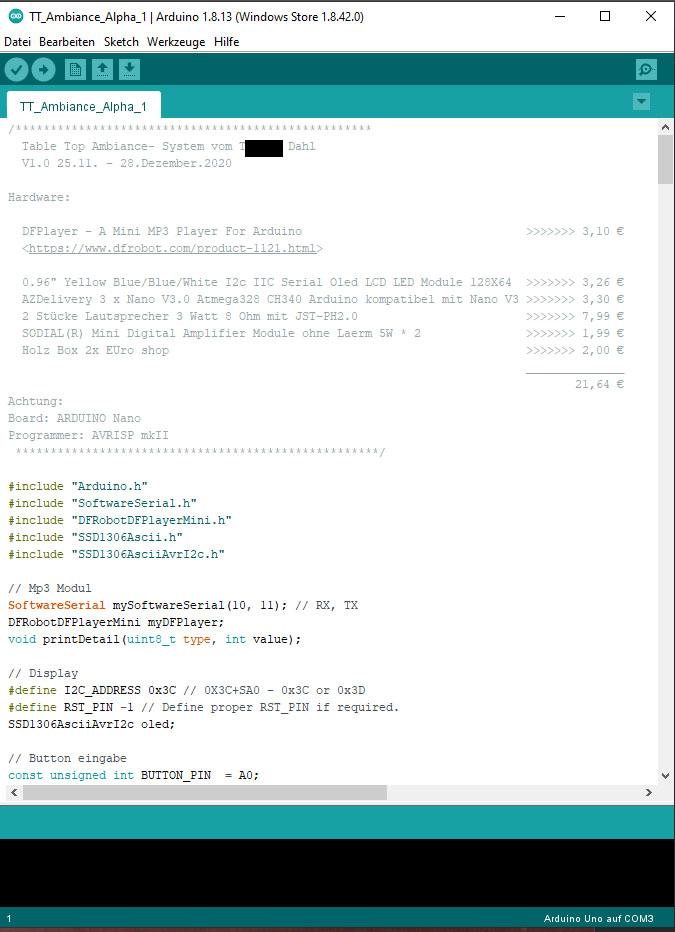The image size is (675, 932).
Task: Click the '#include "SoftwareSerial.h"' line
Action: (x=102, y=503)
